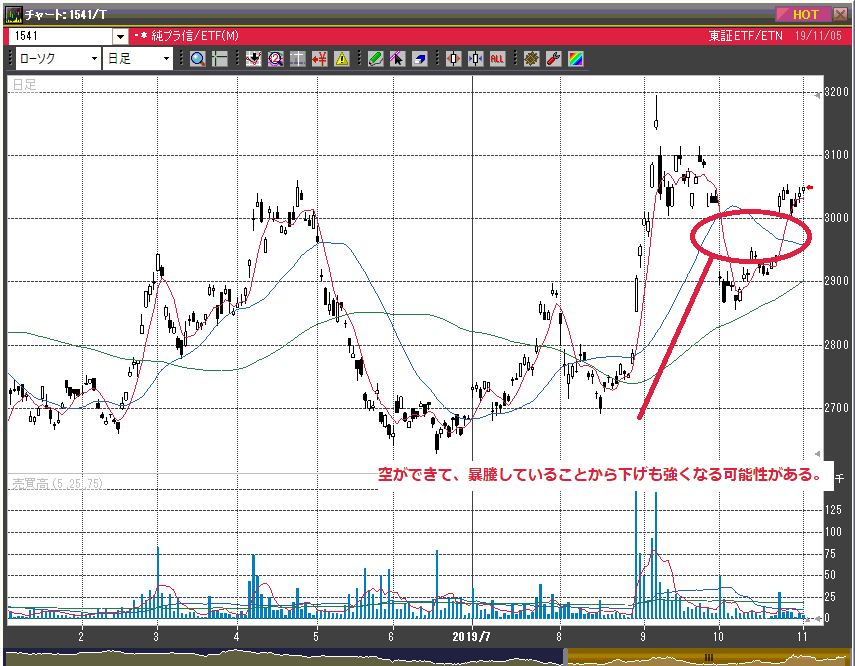
Task: Click the 19/11/05 date label
Action: coord(818,36)
